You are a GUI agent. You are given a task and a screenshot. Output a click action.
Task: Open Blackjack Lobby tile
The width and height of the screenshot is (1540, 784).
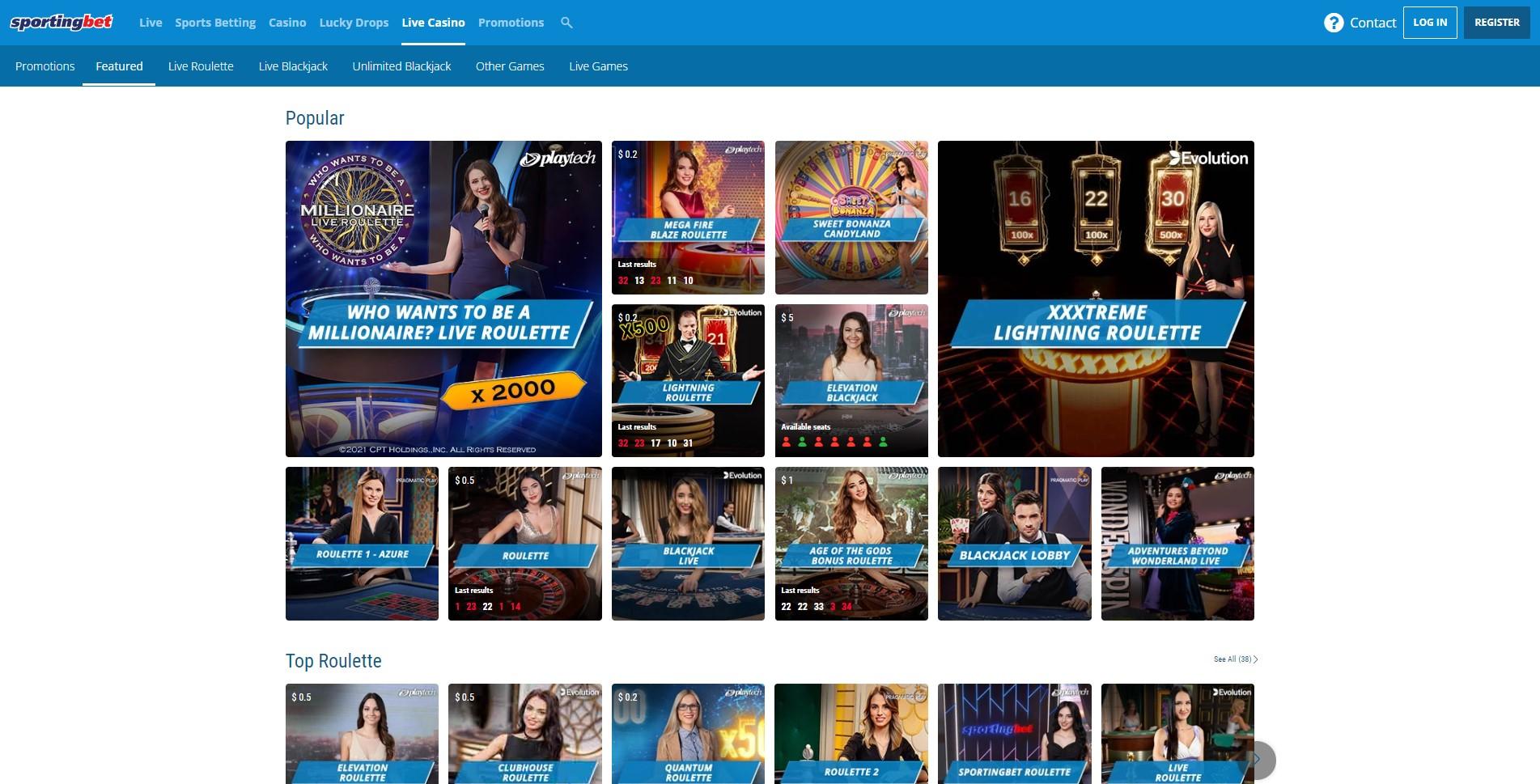1015,544
